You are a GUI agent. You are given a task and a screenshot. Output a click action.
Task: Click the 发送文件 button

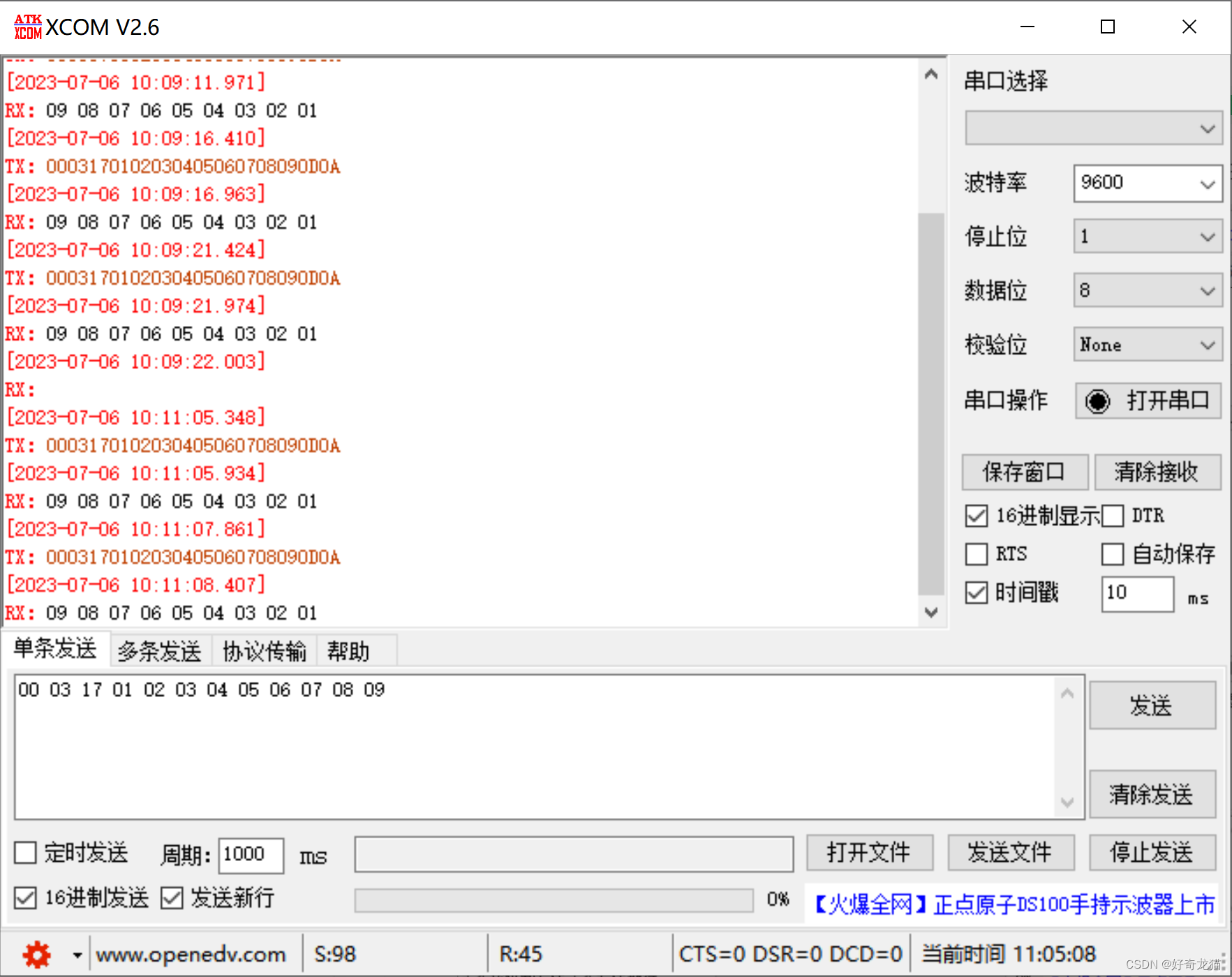(1011, 853)
